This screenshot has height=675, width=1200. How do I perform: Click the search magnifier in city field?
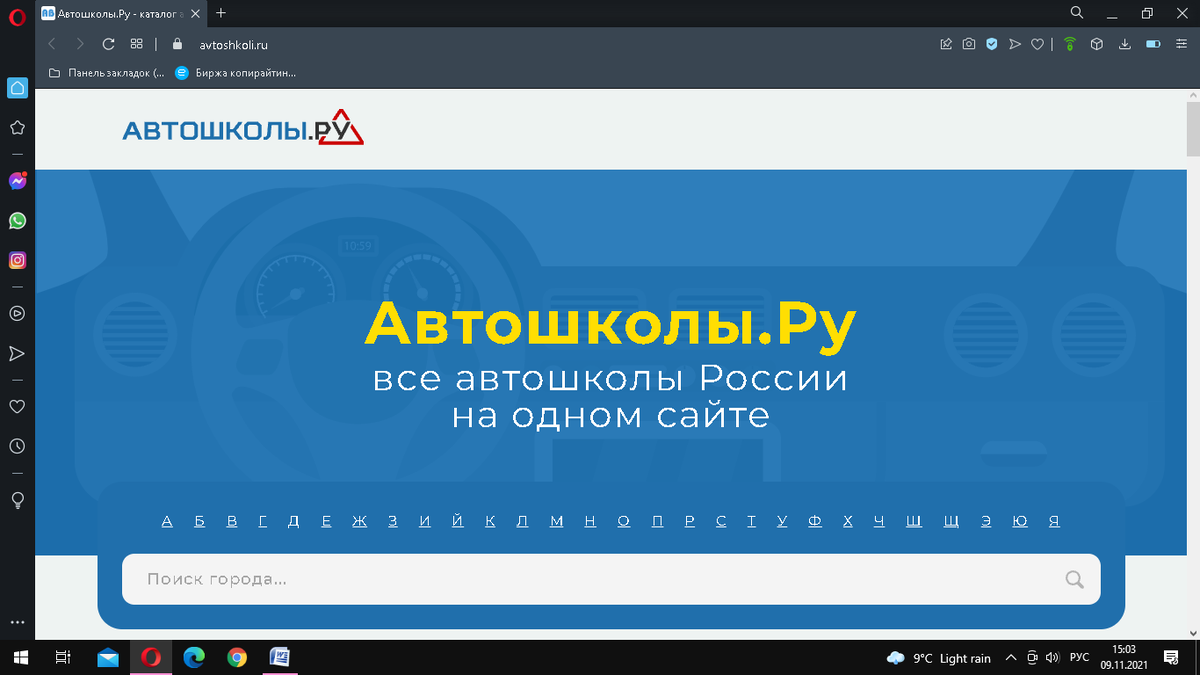[x=1074, y=579]
